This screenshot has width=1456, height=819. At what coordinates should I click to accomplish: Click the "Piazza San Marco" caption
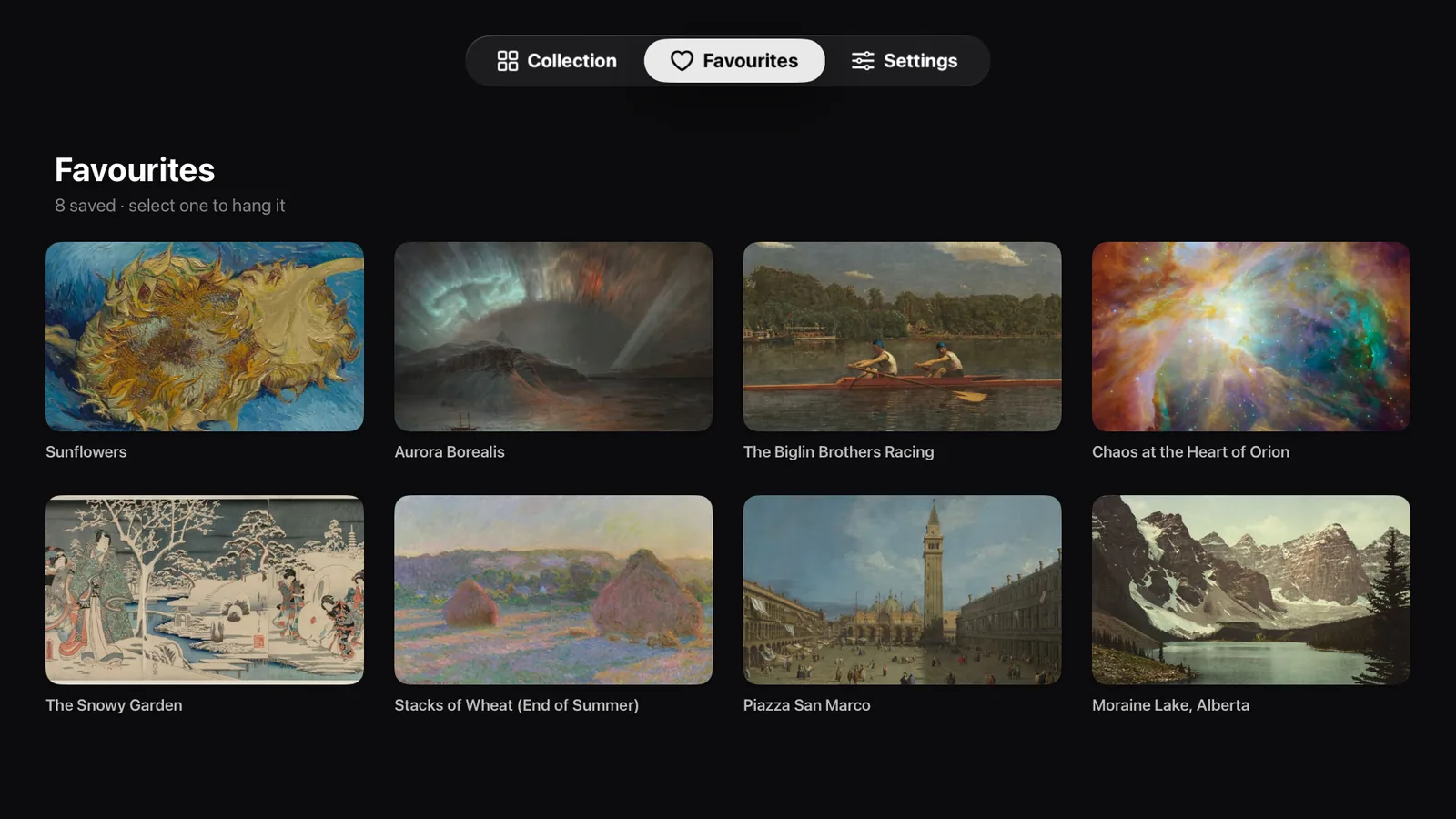point(807,705)
